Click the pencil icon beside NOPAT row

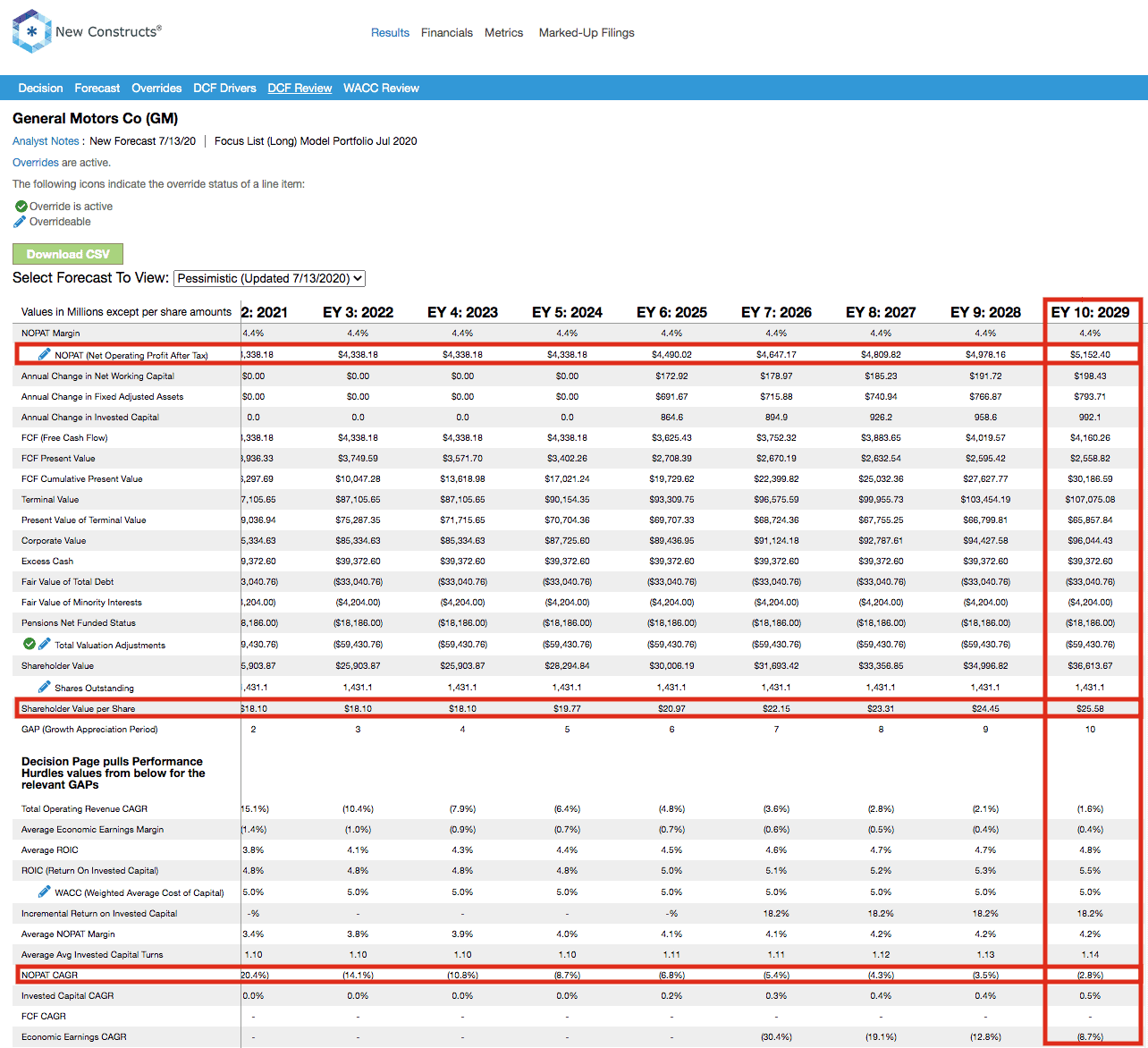45,354
